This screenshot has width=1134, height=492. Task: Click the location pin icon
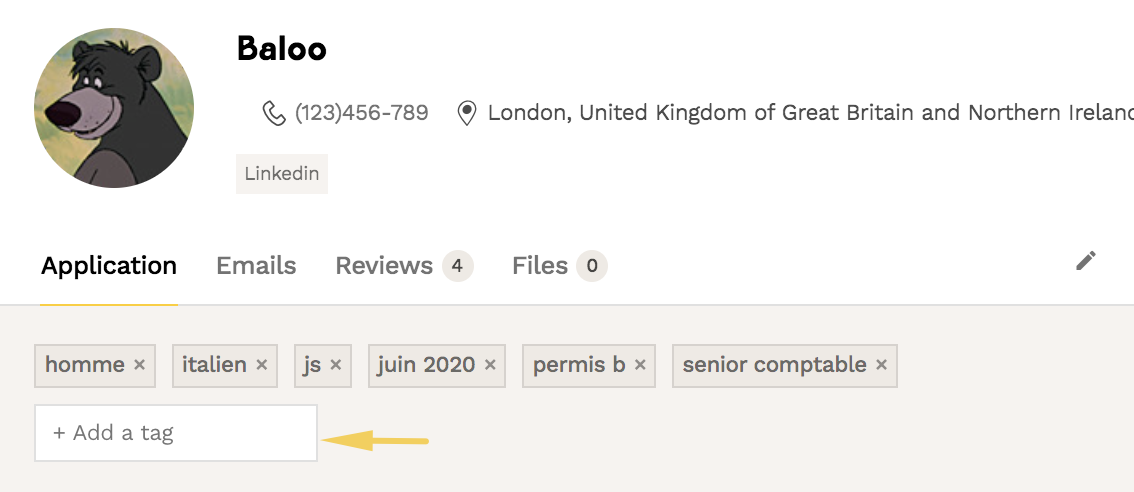tap(467, 114)
